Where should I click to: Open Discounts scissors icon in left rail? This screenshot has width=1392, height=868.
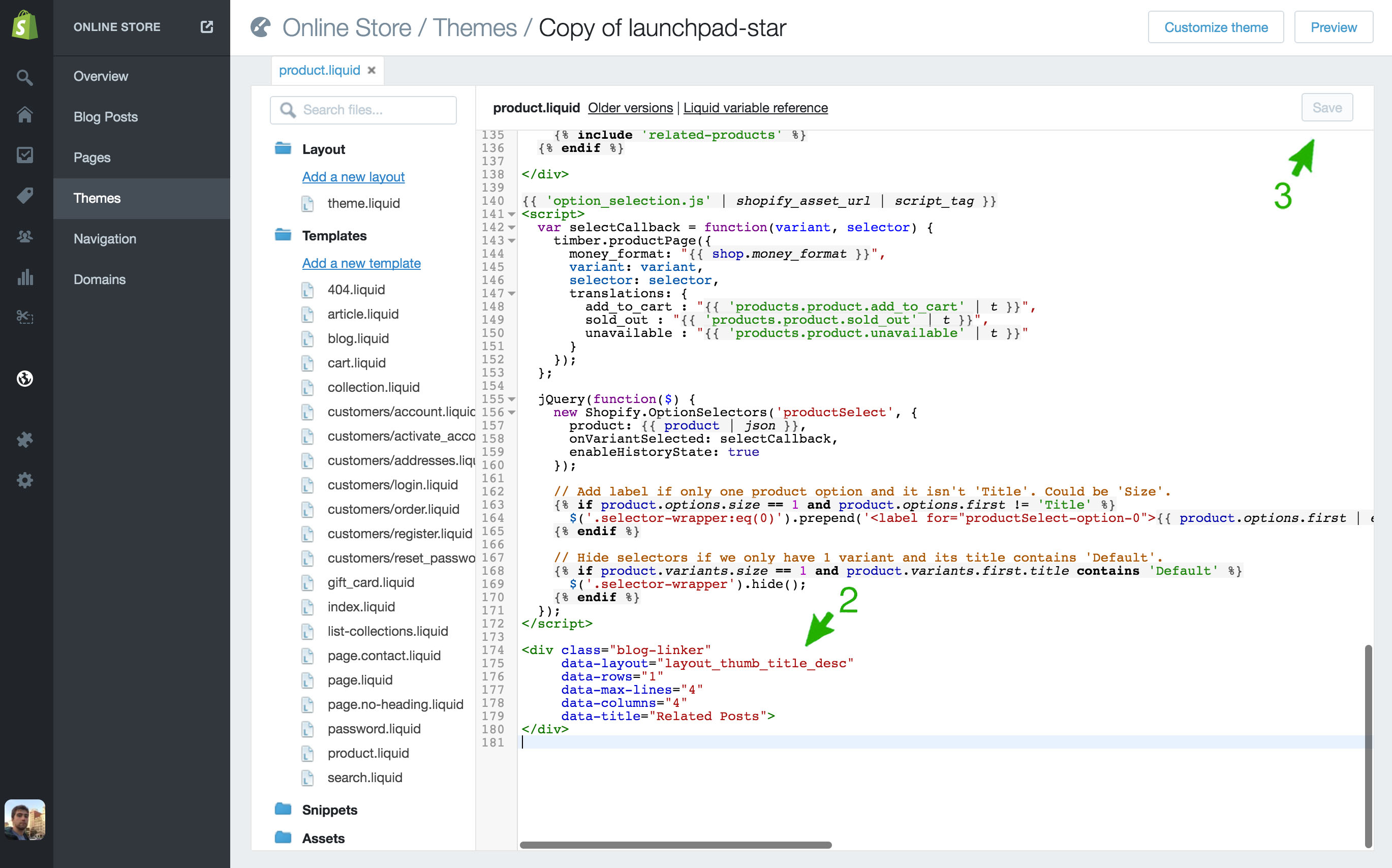(x=25, y=317)
